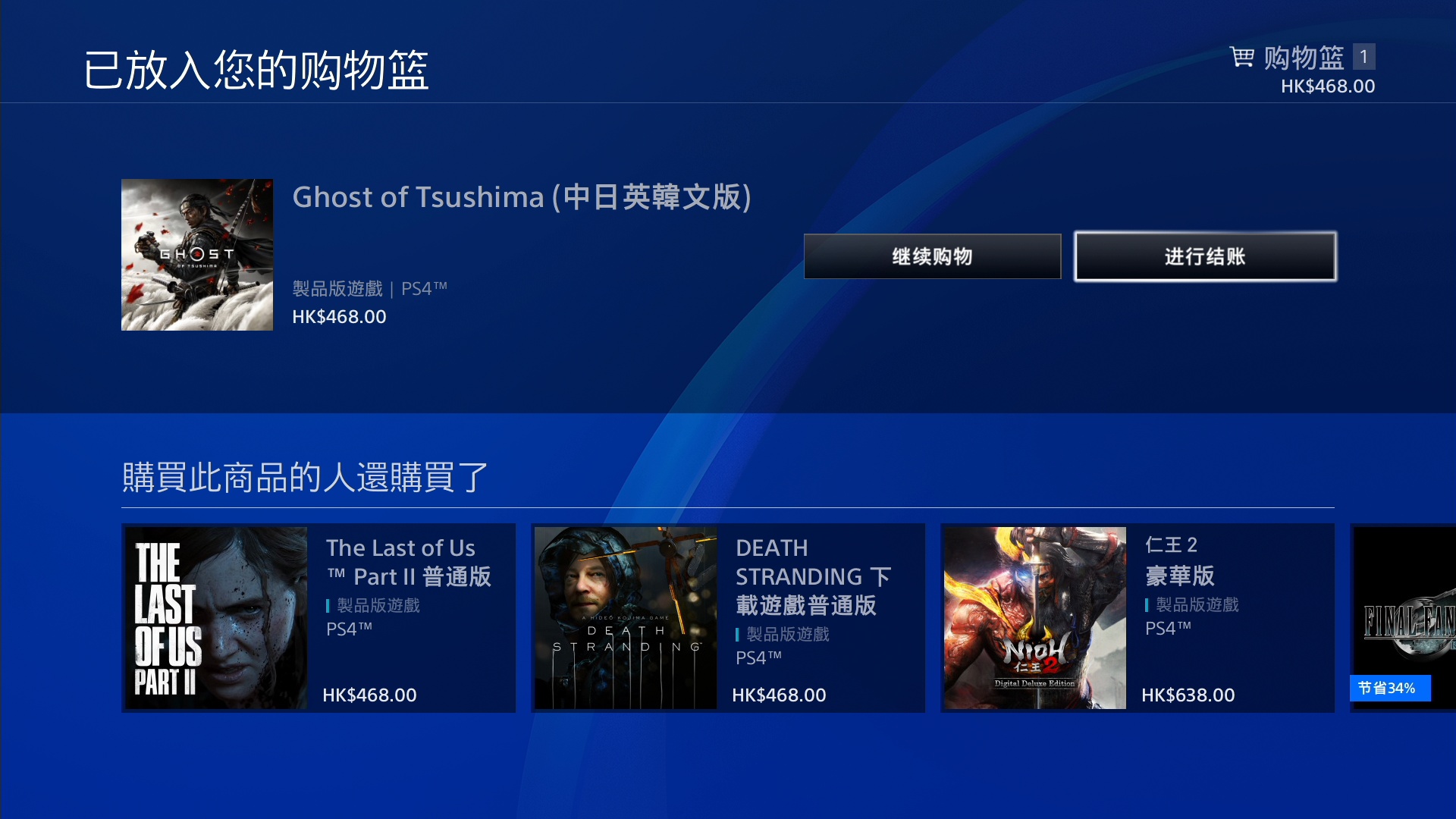This screenshot has height=819, width=1456.
Task: Open the Death Stranding cover art
Action: (x=626, y=618)
